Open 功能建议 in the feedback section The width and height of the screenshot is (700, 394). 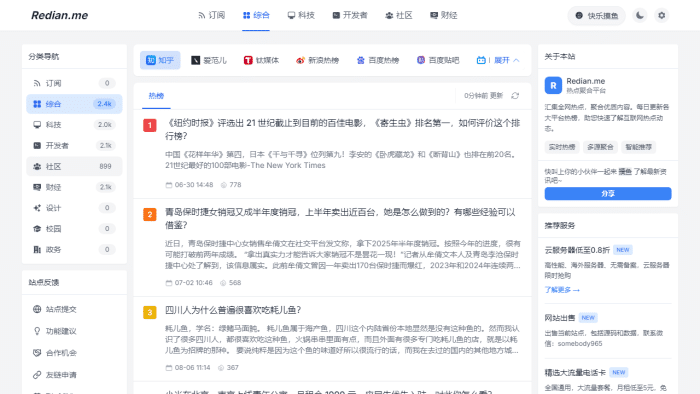74,331
